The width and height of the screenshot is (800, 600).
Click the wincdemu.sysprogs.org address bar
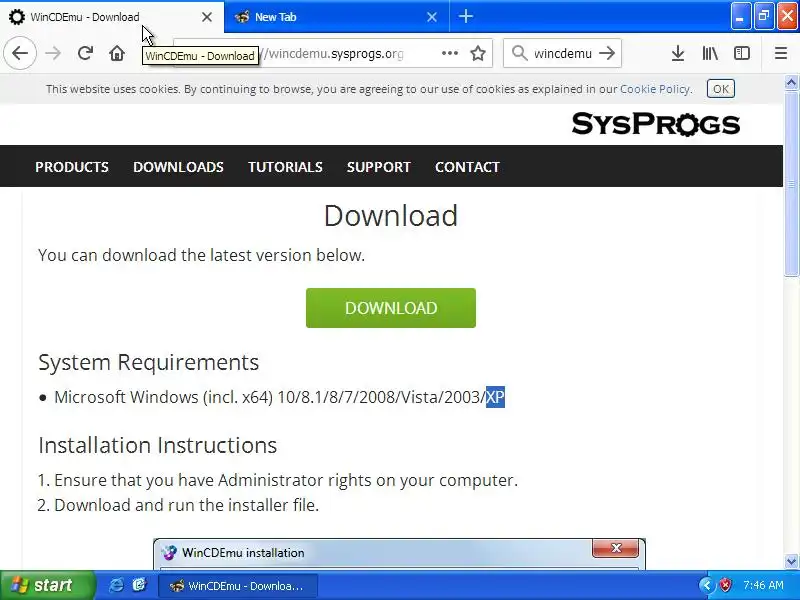pos(334,53)
